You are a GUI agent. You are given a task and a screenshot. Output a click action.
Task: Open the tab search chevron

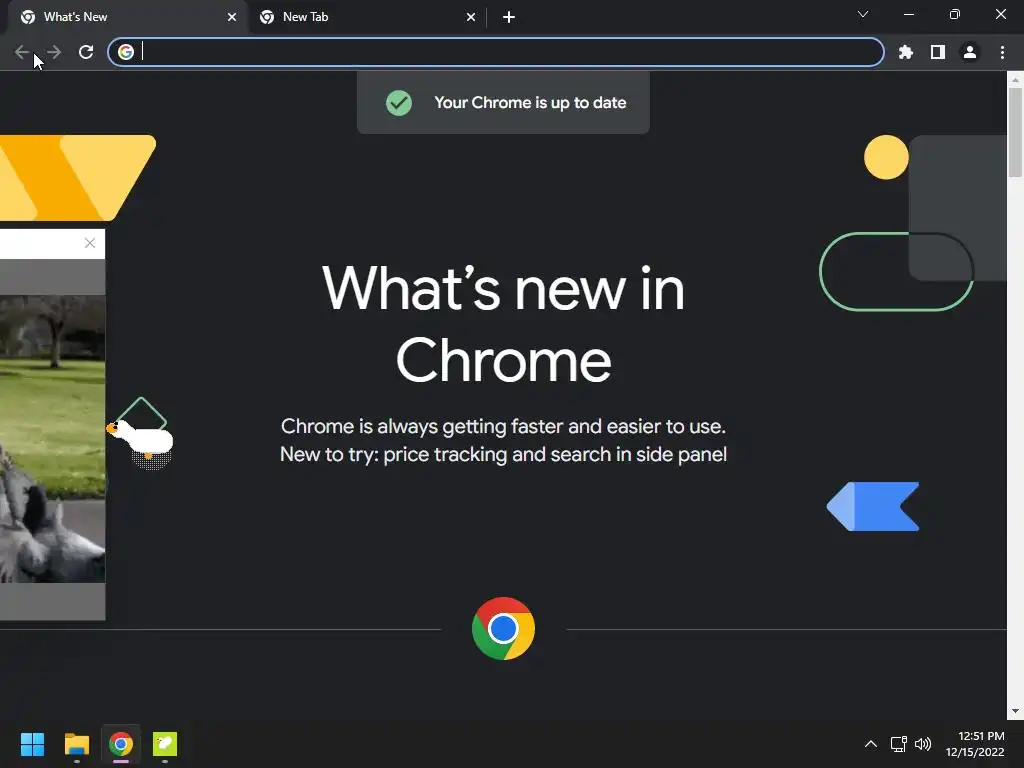click(x=863, y=14)
